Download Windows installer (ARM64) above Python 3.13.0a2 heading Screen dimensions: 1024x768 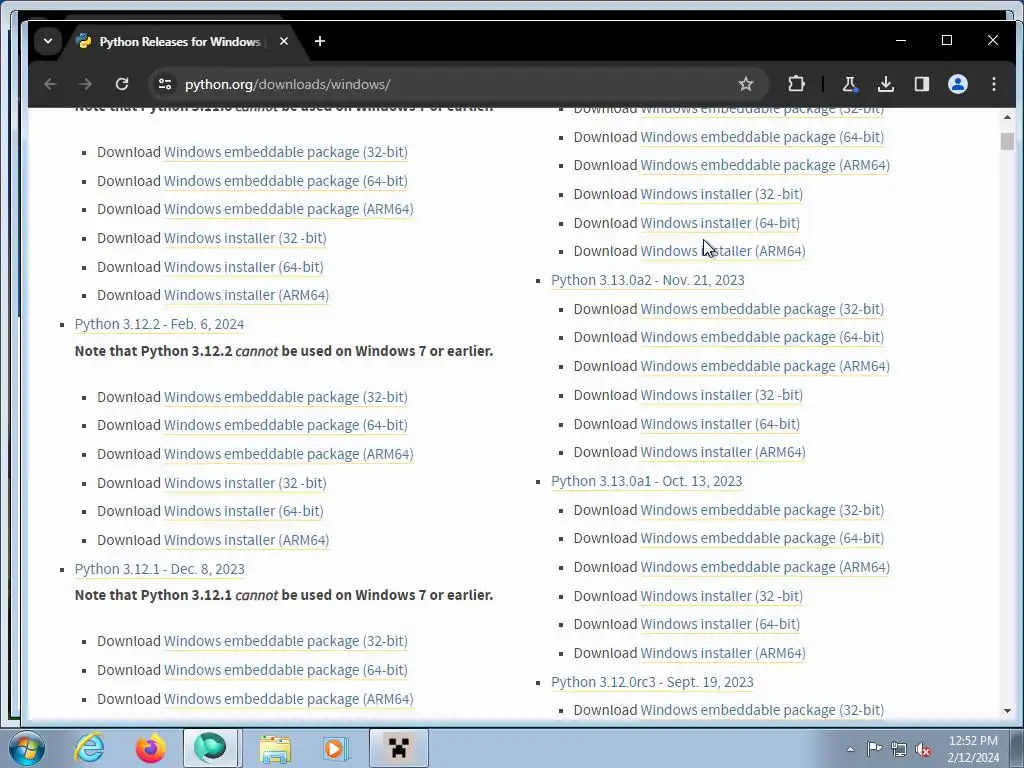(723, 251)
